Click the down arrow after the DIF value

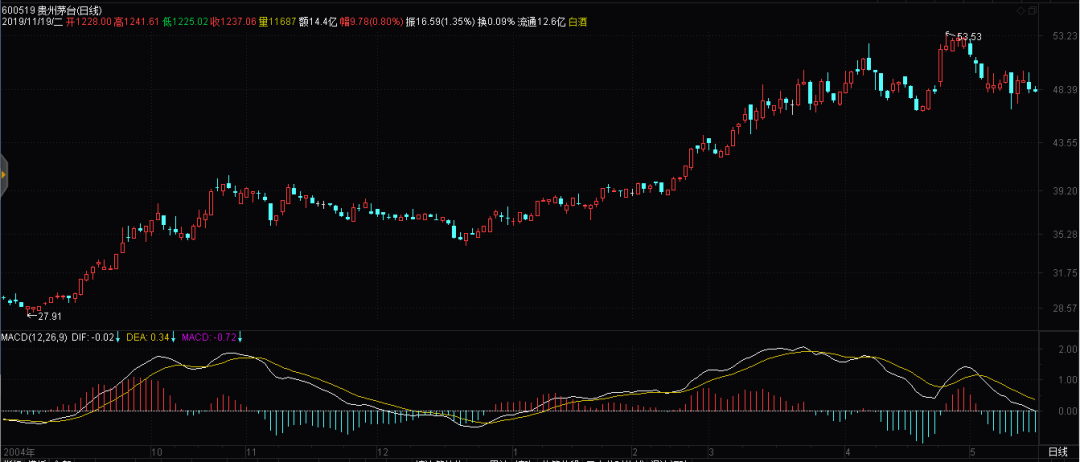click(x=118, y=337)
